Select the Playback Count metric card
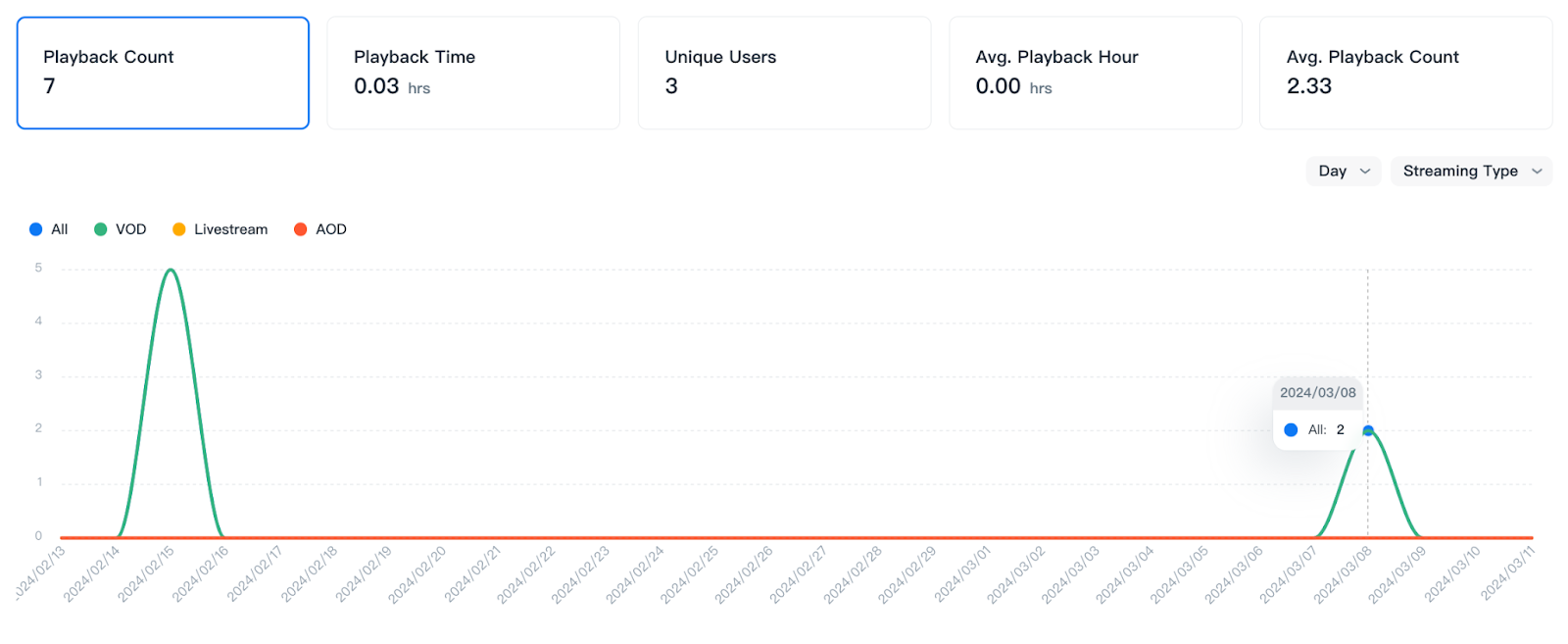Image resolution: width=1568 pixels, height=644 pixels. pos(163,73)
